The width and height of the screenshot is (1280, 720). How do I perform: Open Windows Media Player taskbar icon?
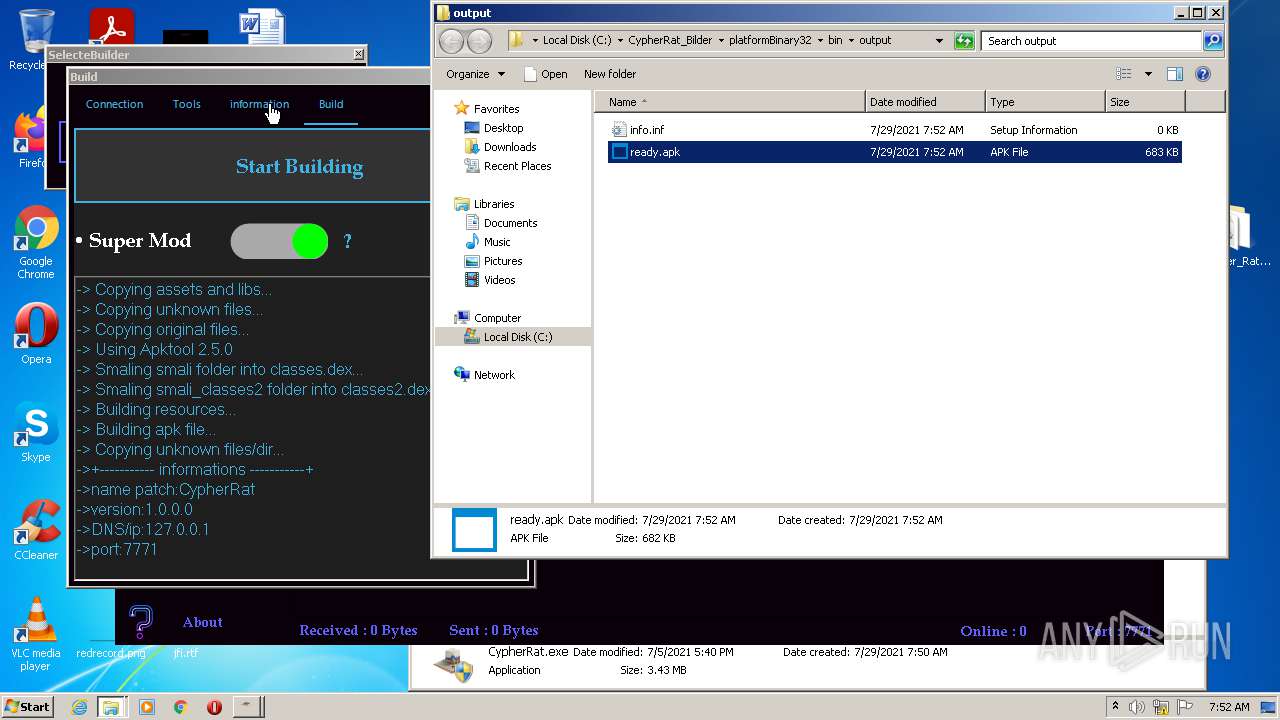tap(147, 707)
